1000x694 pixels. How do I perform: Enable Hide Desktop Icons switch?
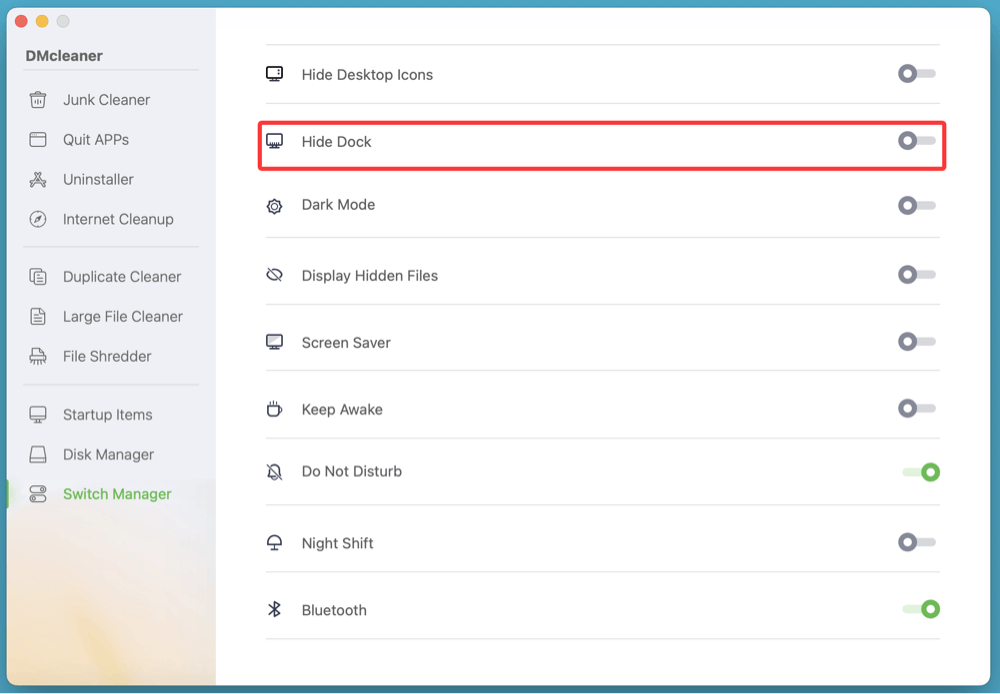(916, 74)
